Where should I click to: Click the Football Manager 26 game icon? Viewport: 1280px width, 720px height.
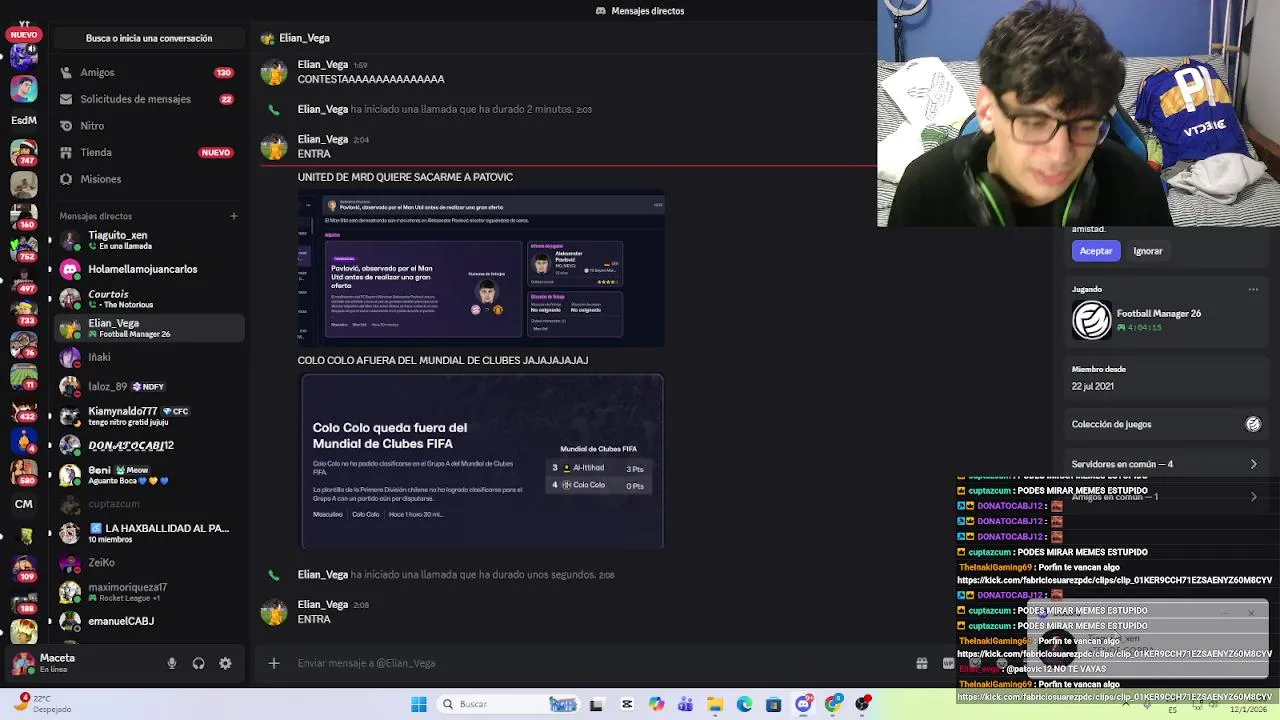pyautogui.click(x=1091, y=320)
